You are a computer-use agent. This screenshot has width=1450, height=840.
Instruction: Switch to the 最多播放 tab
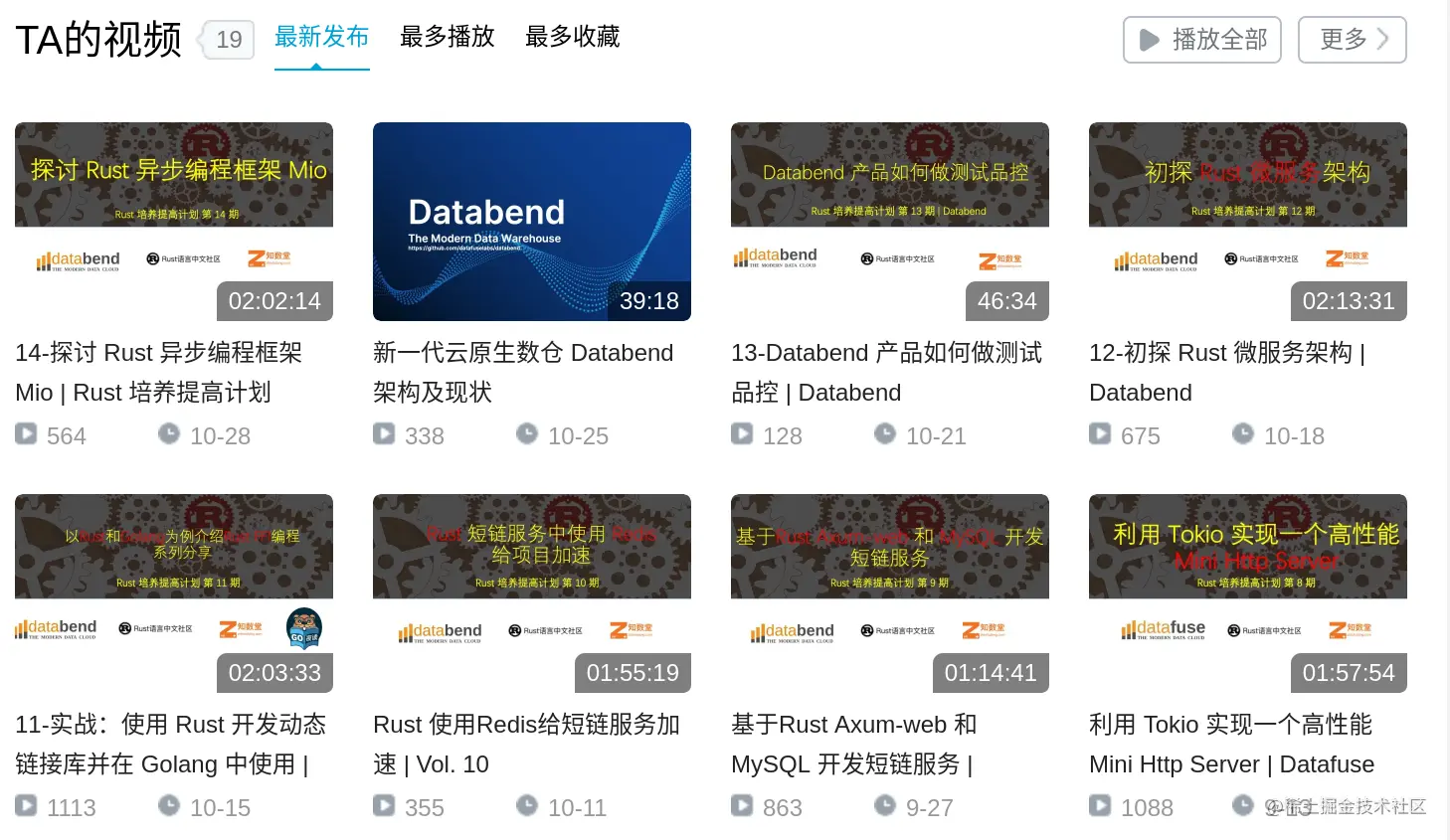click(x=448, y=37)
